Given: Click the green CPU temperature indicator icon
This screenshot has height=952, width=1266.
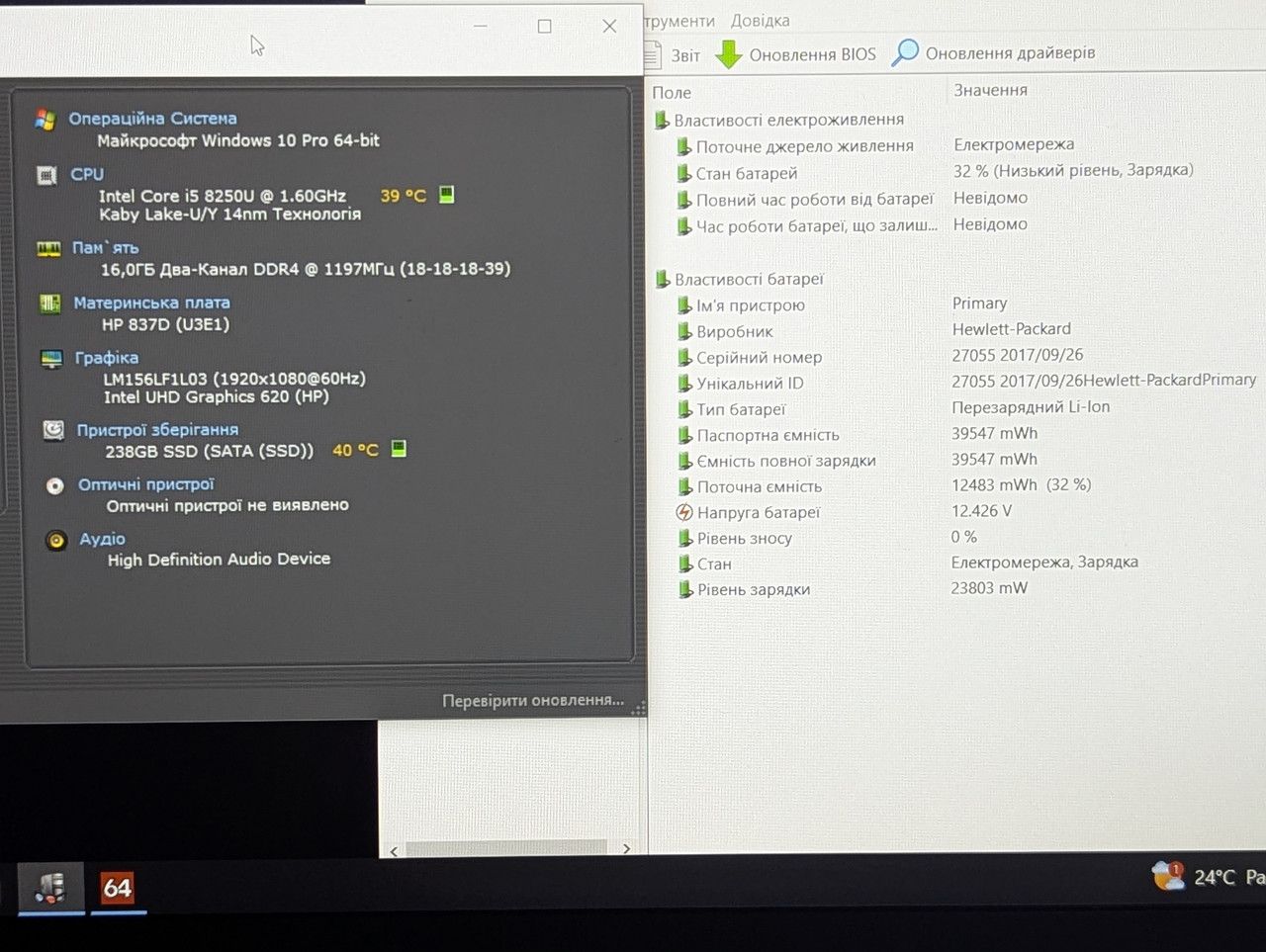Looking at the screenshot, I should point(447,195).
